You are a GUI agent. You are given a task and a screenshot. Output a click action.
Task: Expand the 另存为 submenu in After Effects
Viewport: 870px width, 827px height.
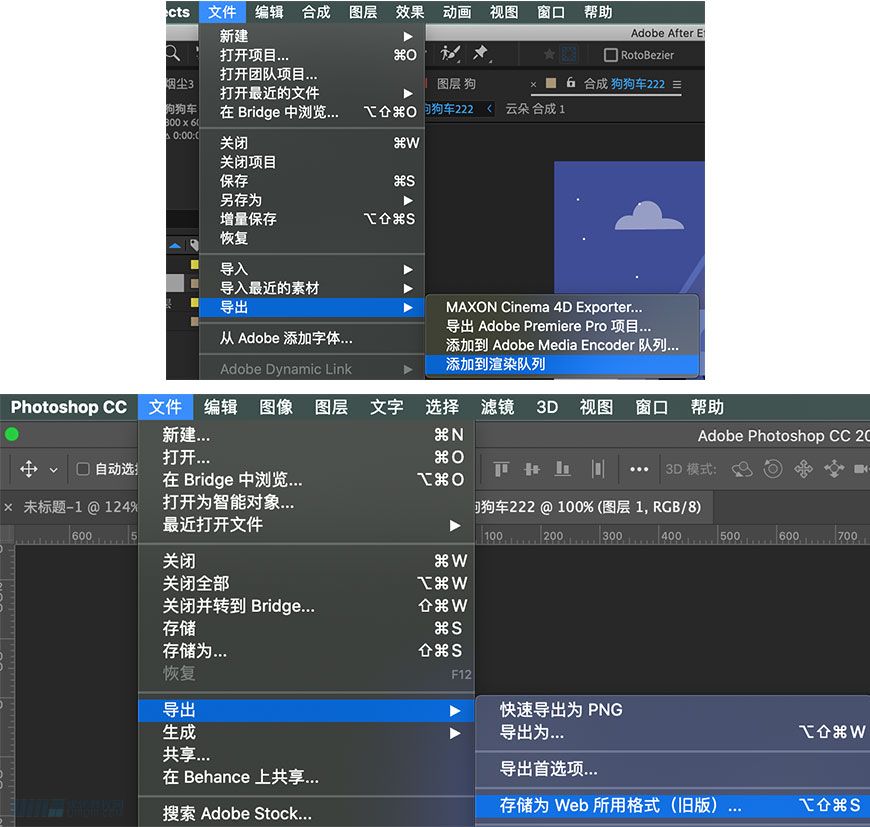tap(408, 200)
